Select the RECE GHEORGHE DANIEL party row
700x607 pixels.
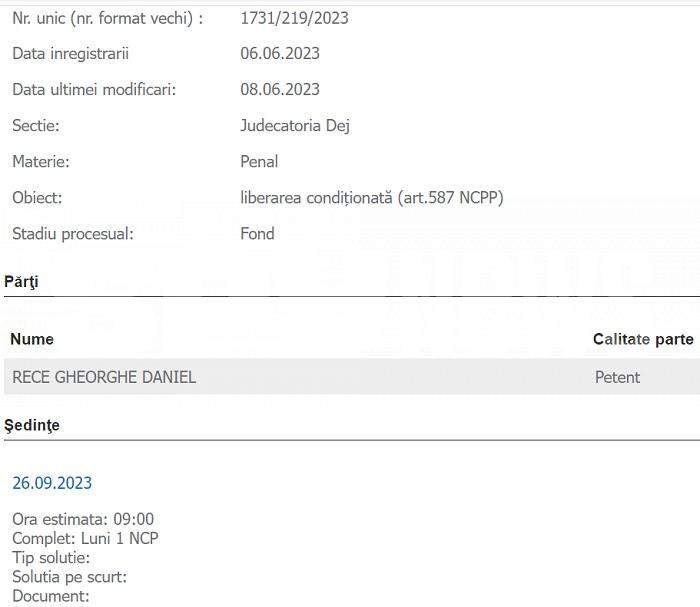[352, 377]
